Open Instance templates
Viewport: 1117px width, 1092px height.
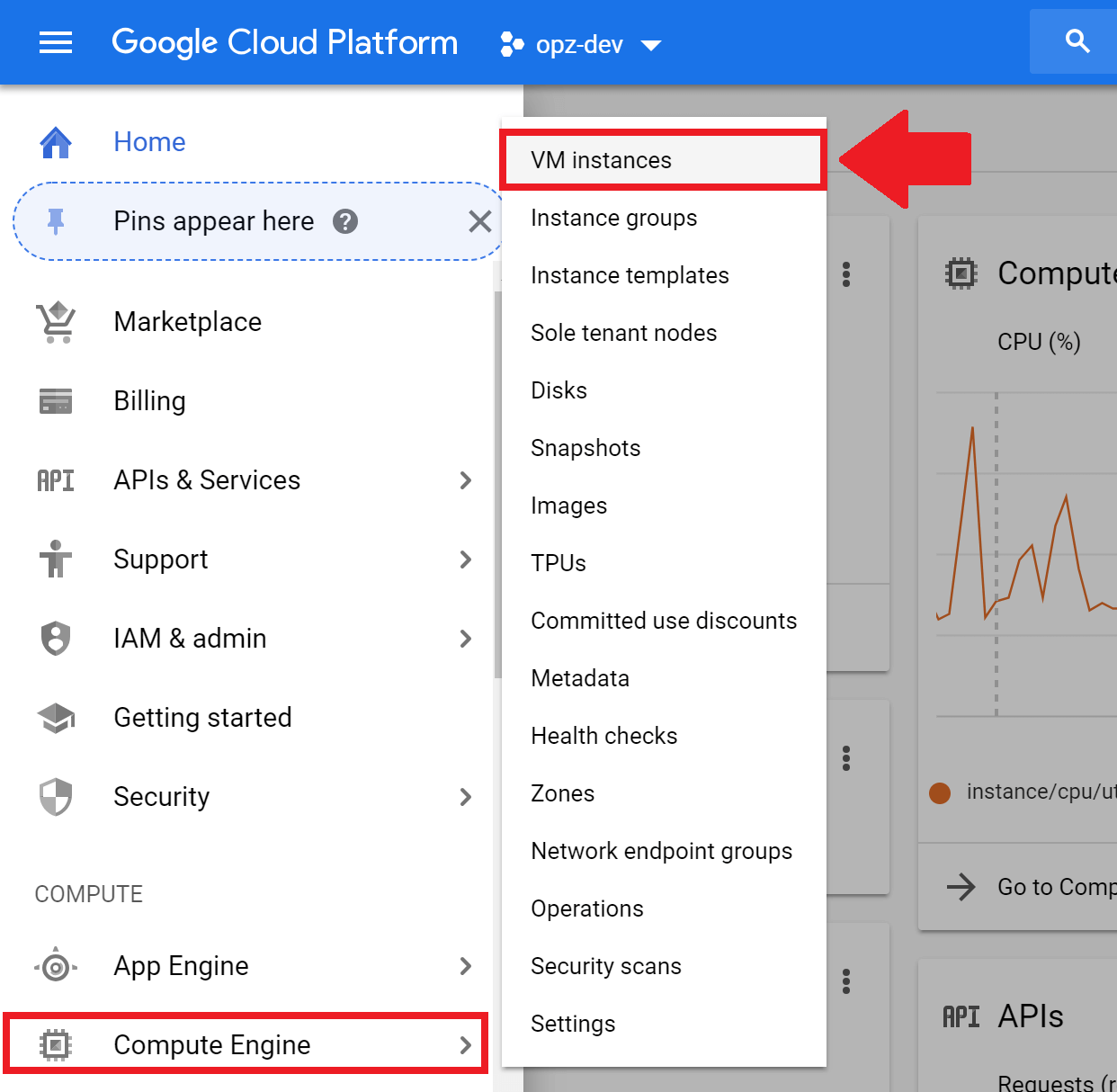664,275
